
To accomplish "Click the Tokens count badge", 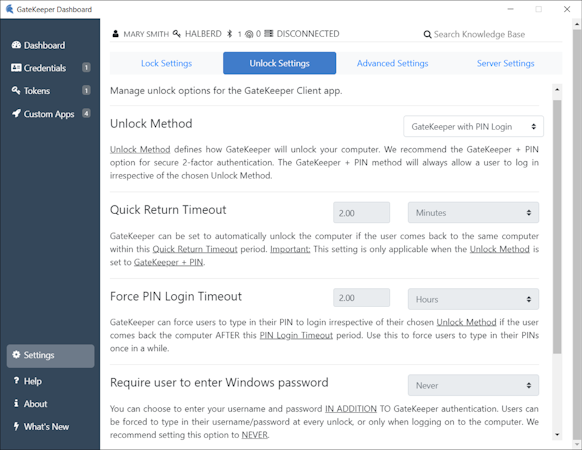I will [86, 90].
